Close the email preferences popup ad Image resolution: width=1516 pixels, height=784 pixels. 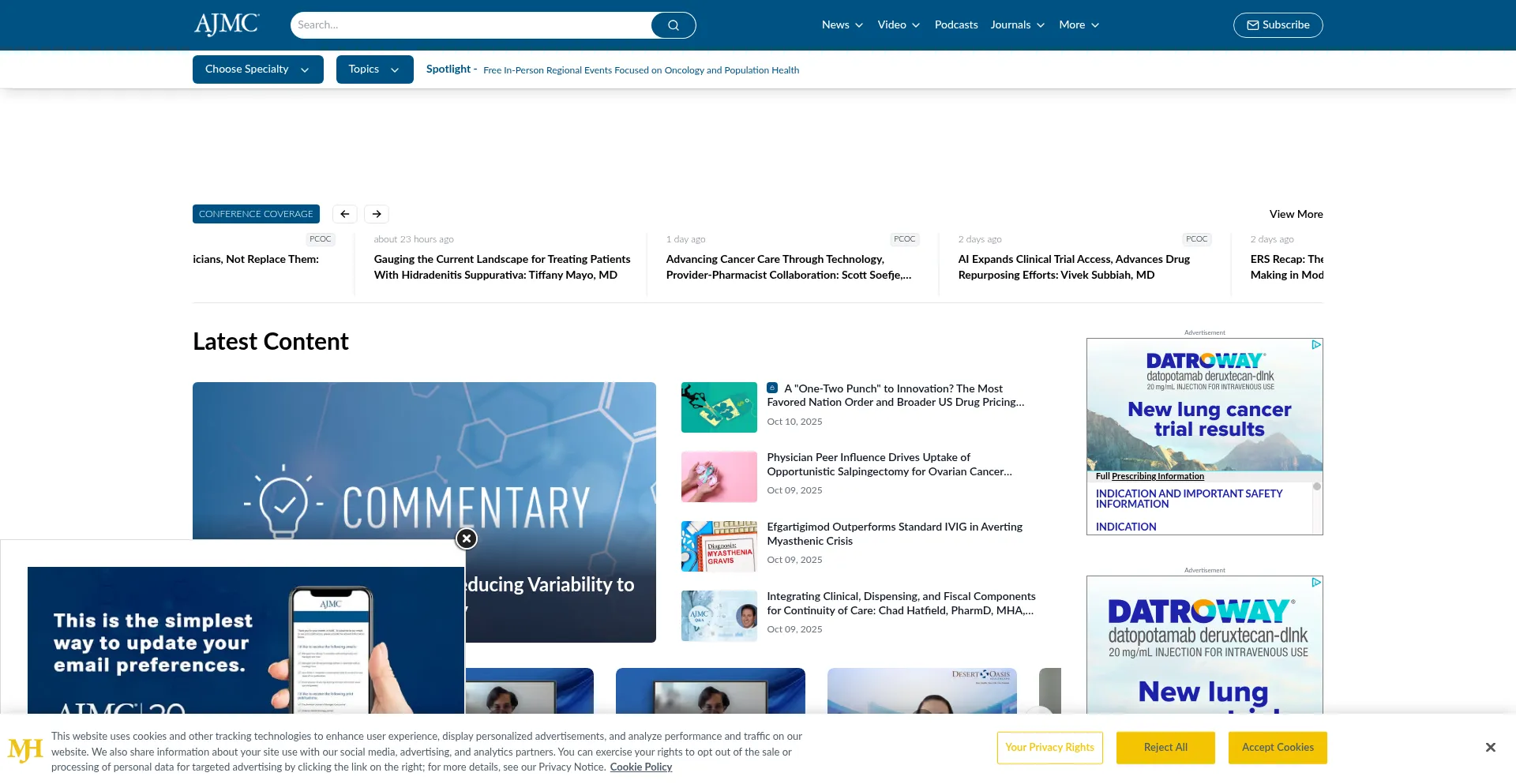coord(467,538)
